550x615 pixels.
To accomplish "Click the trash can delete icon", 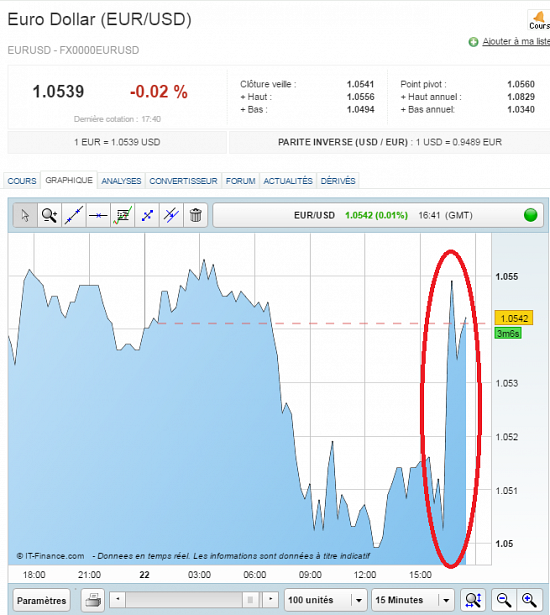I will 195,215.
